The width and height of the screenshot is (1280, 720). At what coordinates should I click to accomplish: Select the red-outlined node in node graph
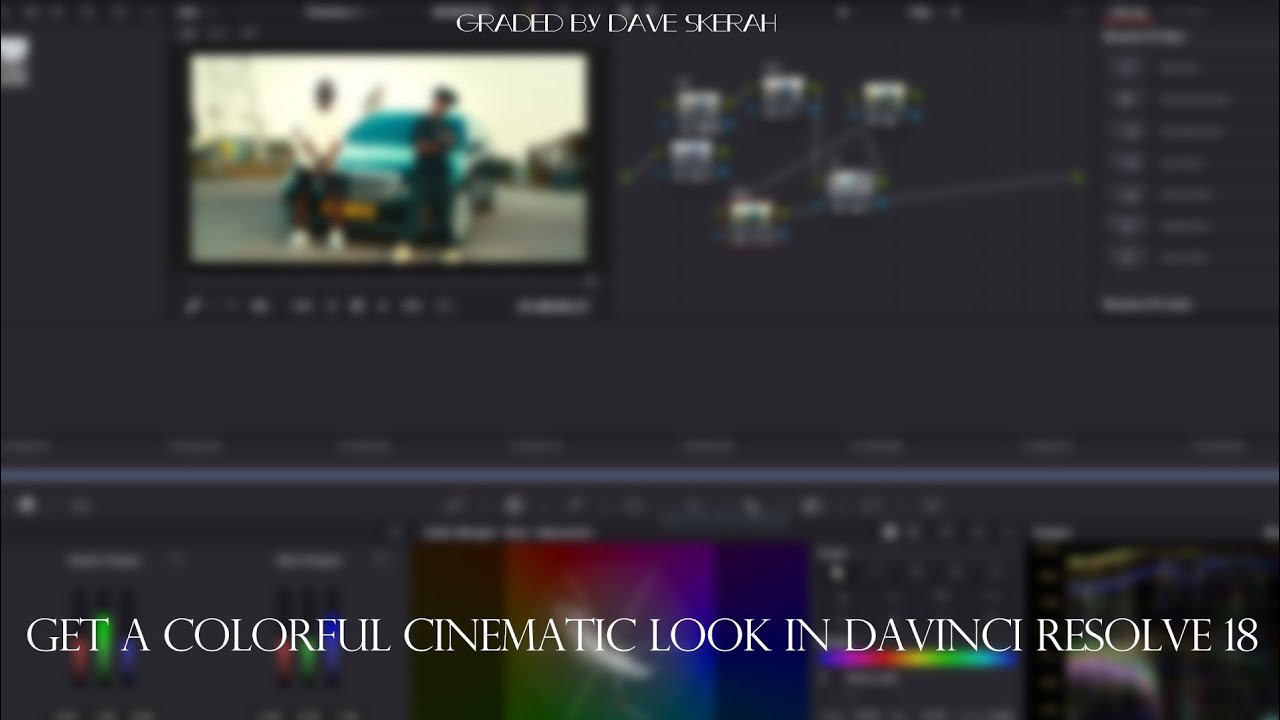[x=753, y=221]
